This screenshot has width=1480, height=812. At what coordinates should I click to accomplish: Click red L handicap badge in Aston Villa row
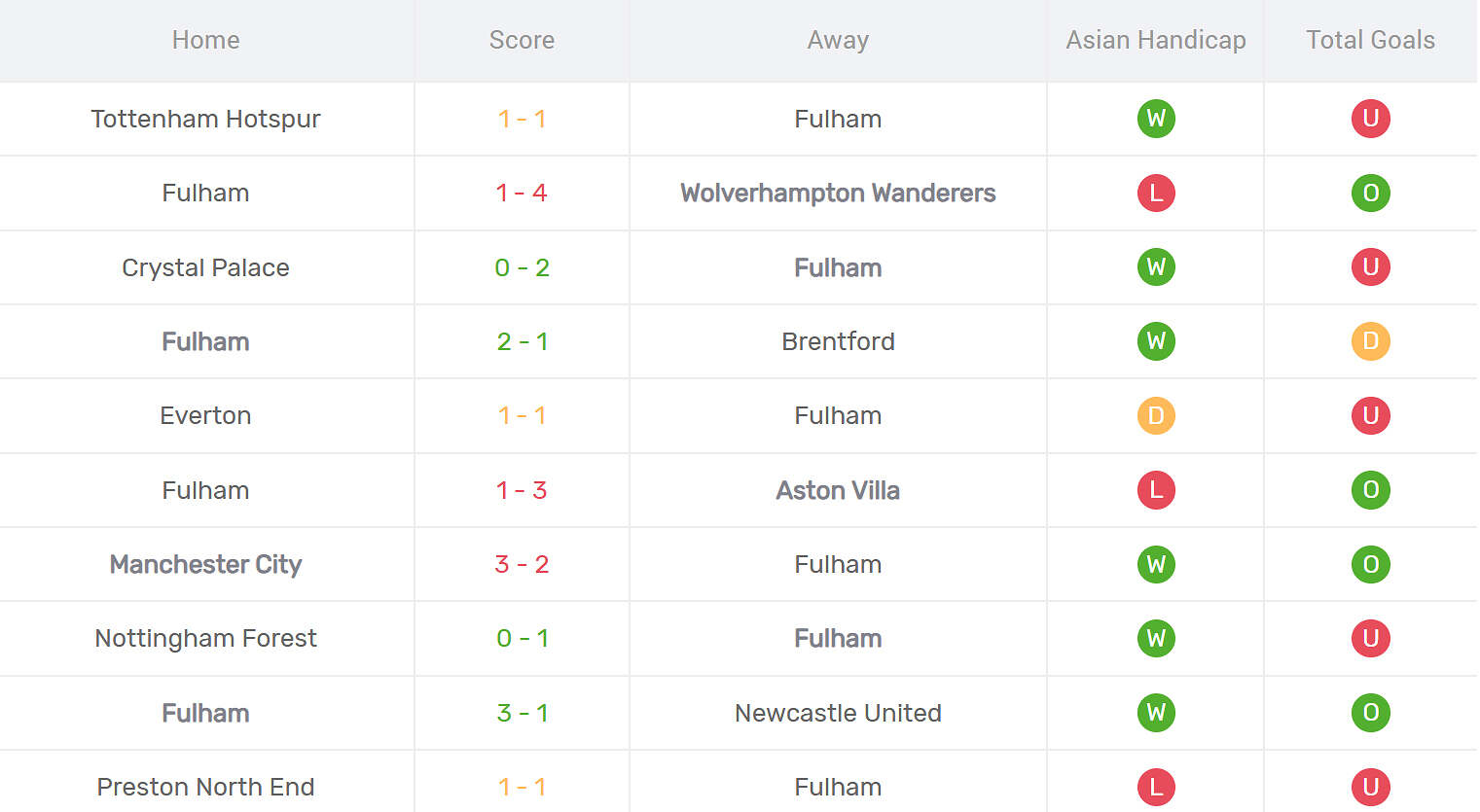1156,490
